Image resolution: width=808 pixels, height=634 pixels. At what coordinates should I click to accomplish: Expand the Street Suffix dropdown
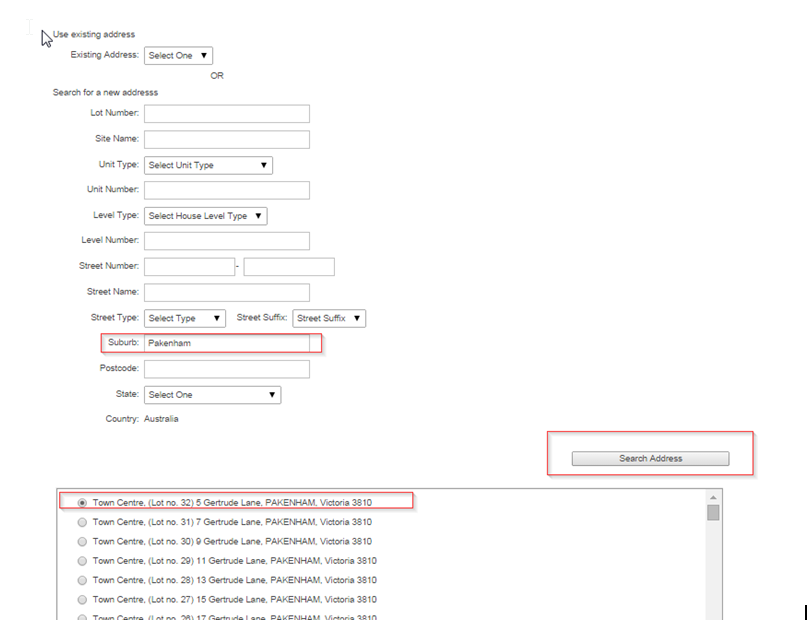point(329,318)
